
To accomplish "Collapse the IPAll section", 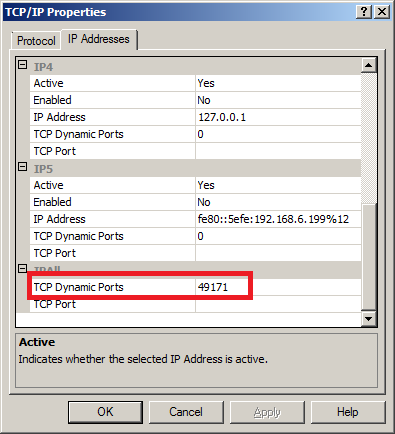I will point(22,269).
